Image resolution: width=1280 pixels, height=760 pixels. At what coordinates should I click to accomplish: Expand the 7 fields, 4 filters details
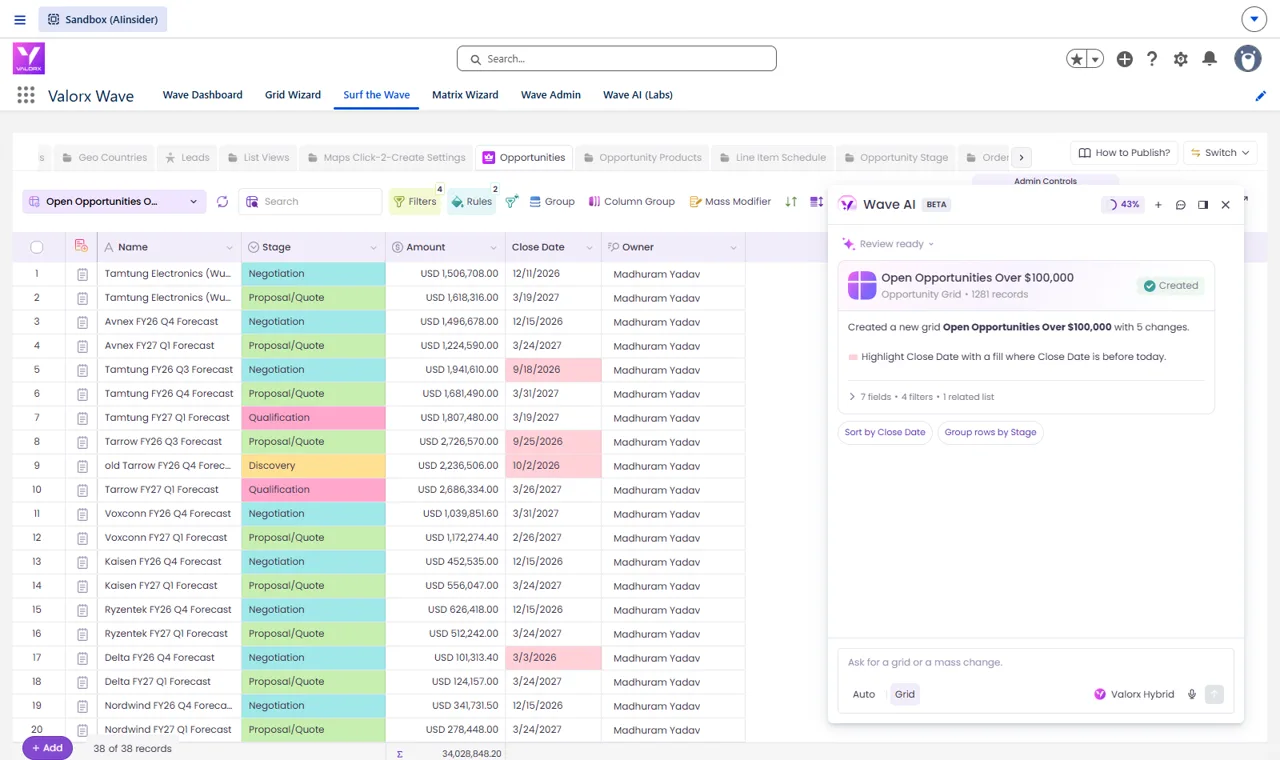[921, 397]
